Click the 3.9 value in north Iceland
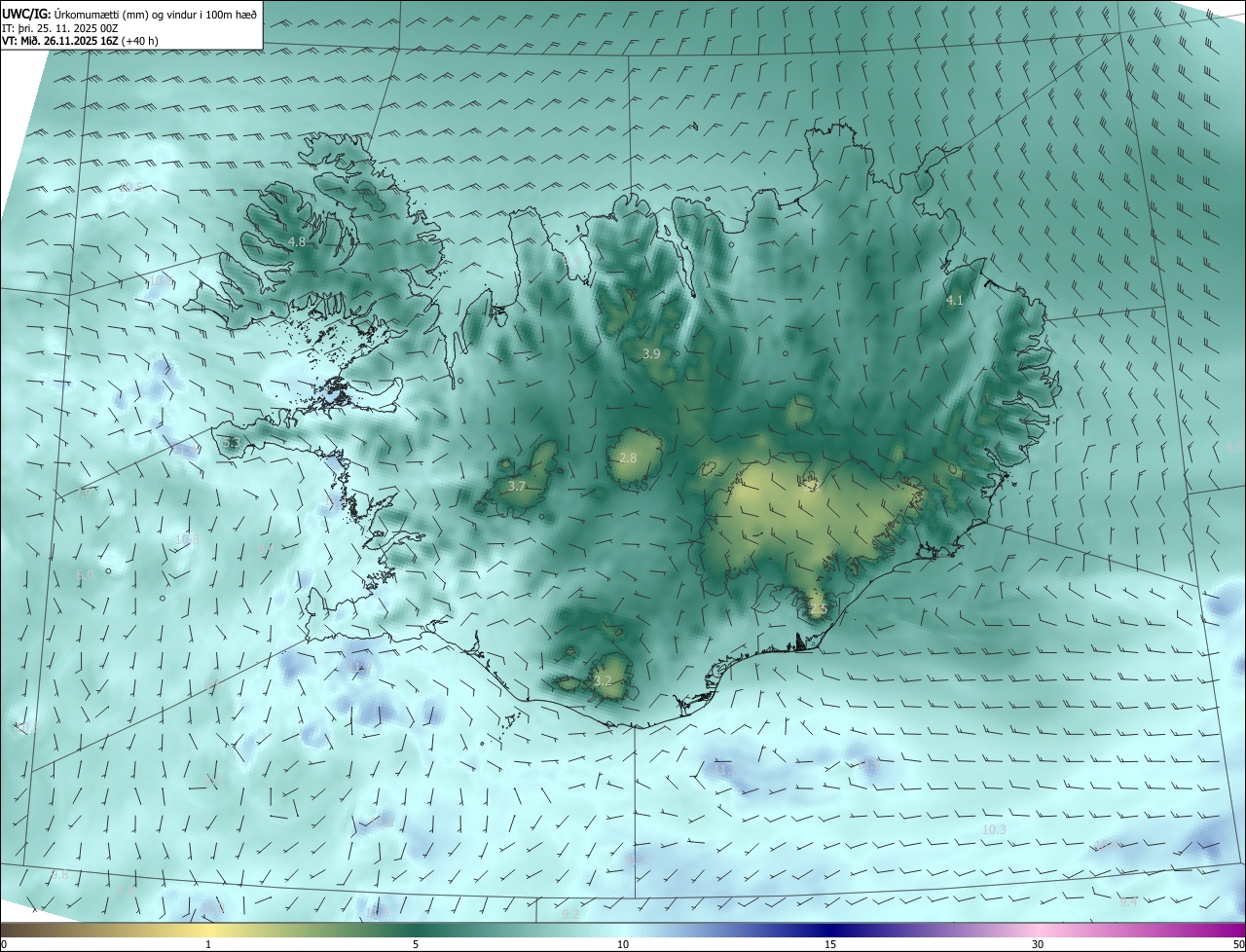This screenshot has width=1246, height=952. (651, 354)
